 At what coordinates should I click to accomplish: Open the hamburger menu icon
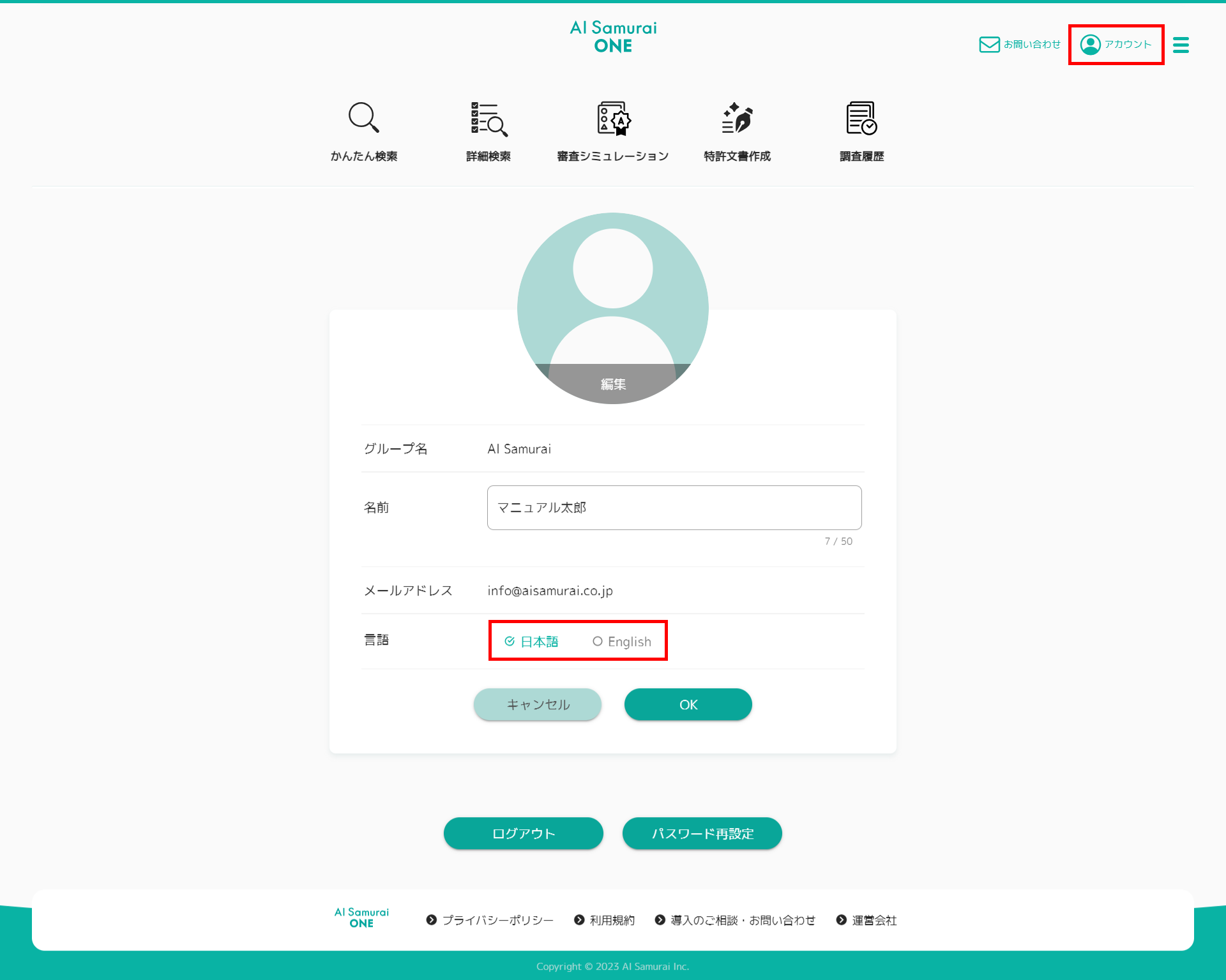(x=1181, y=45)
